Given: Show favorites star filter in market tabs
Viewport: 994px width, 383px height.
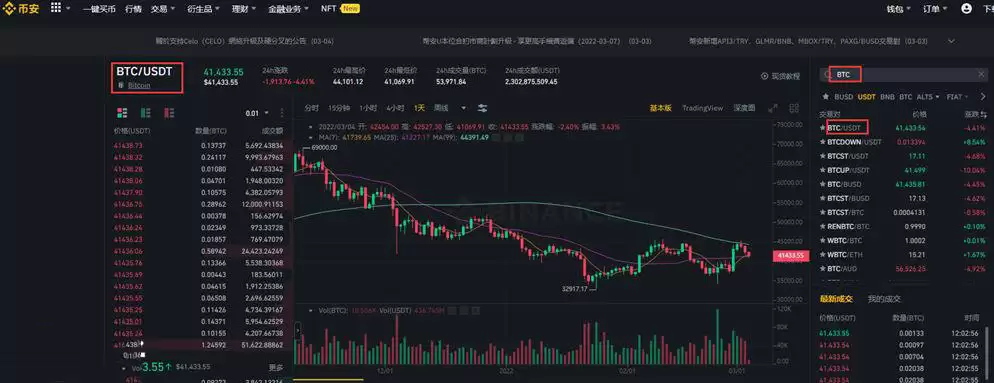Looking at the screenshot, I should [x=825, y=97].
